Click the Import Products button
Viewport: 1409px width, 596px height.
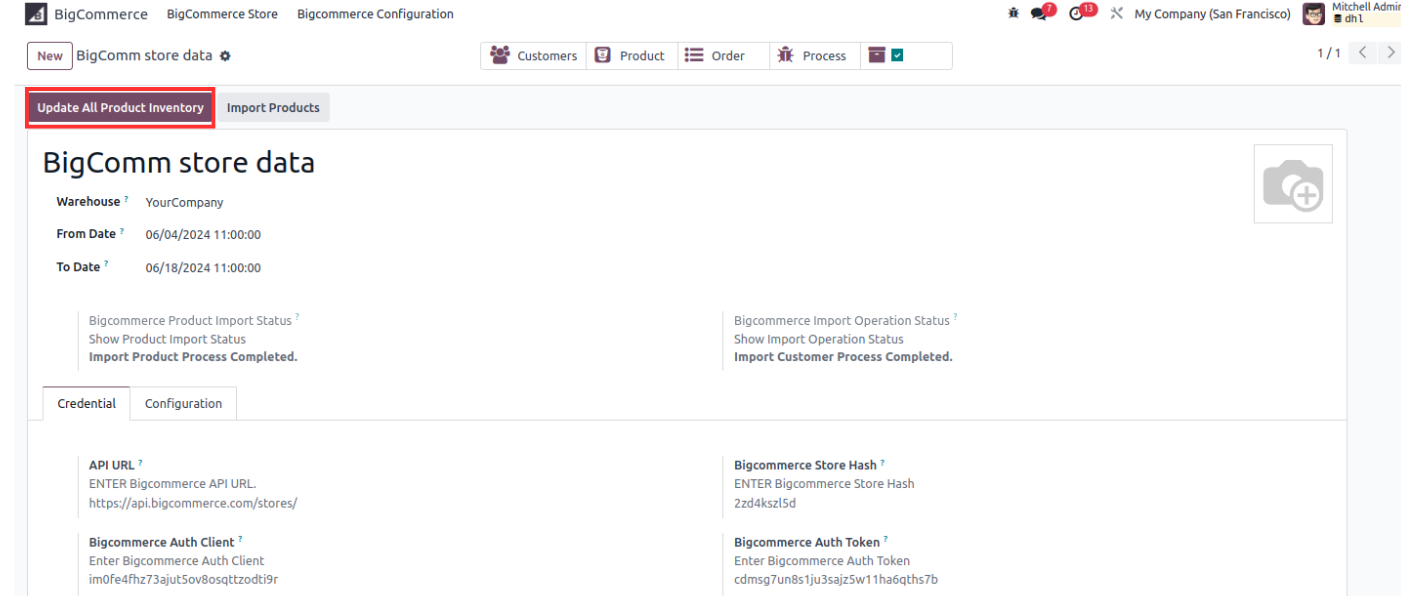pyautogui.click(x=273, y=108)
